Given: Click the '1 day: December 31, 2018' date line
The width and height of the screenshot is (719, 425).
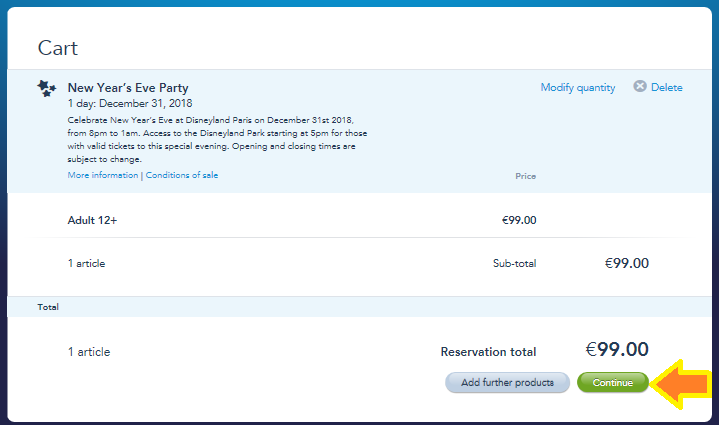Looking at the screenshot, I should pyautogui.click(x=130, y=103).
